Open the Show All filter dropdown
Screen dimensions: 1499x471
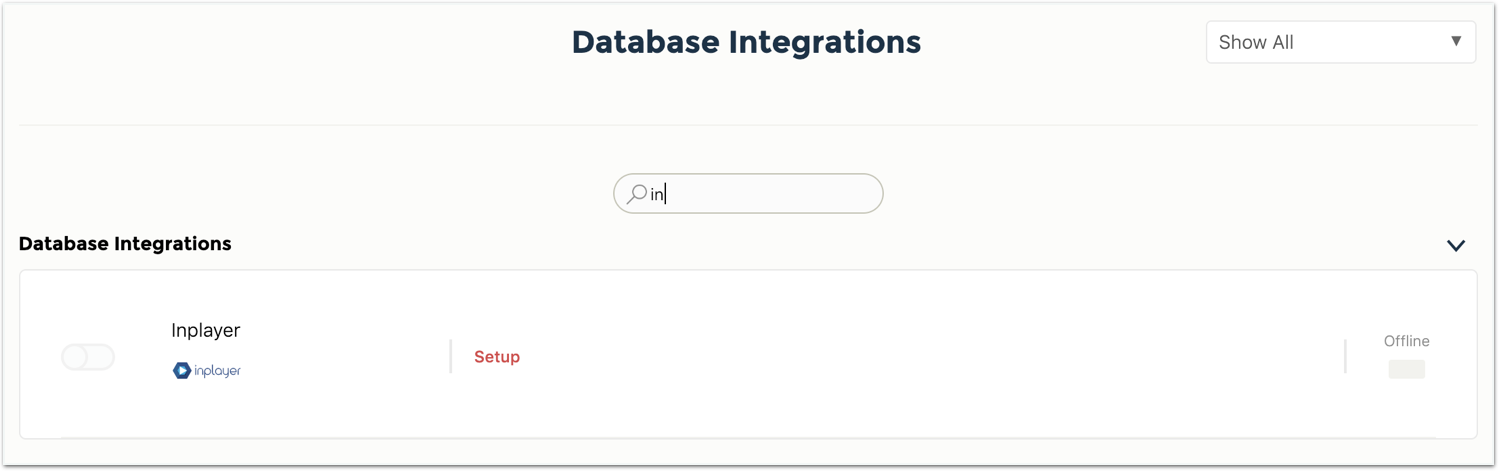[x=1341, y=42]
